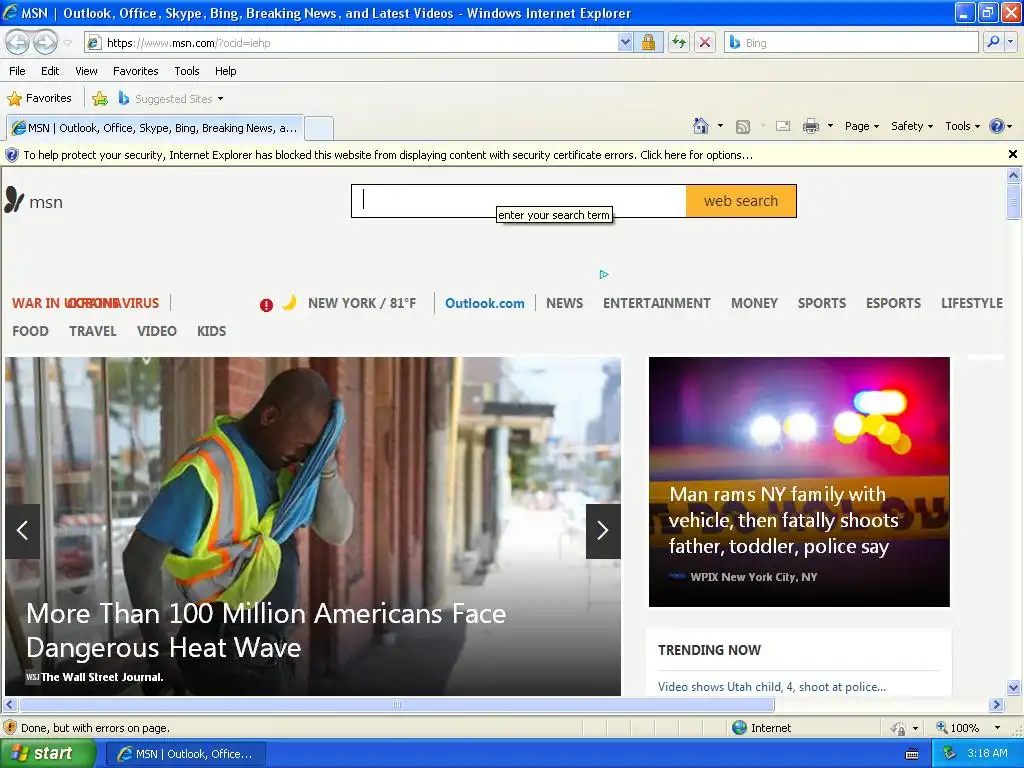The width and height of the screenshot is (1024, 768).
Task: Go to the ENTERTAINMENT section
Action: (x=656, y=303)
